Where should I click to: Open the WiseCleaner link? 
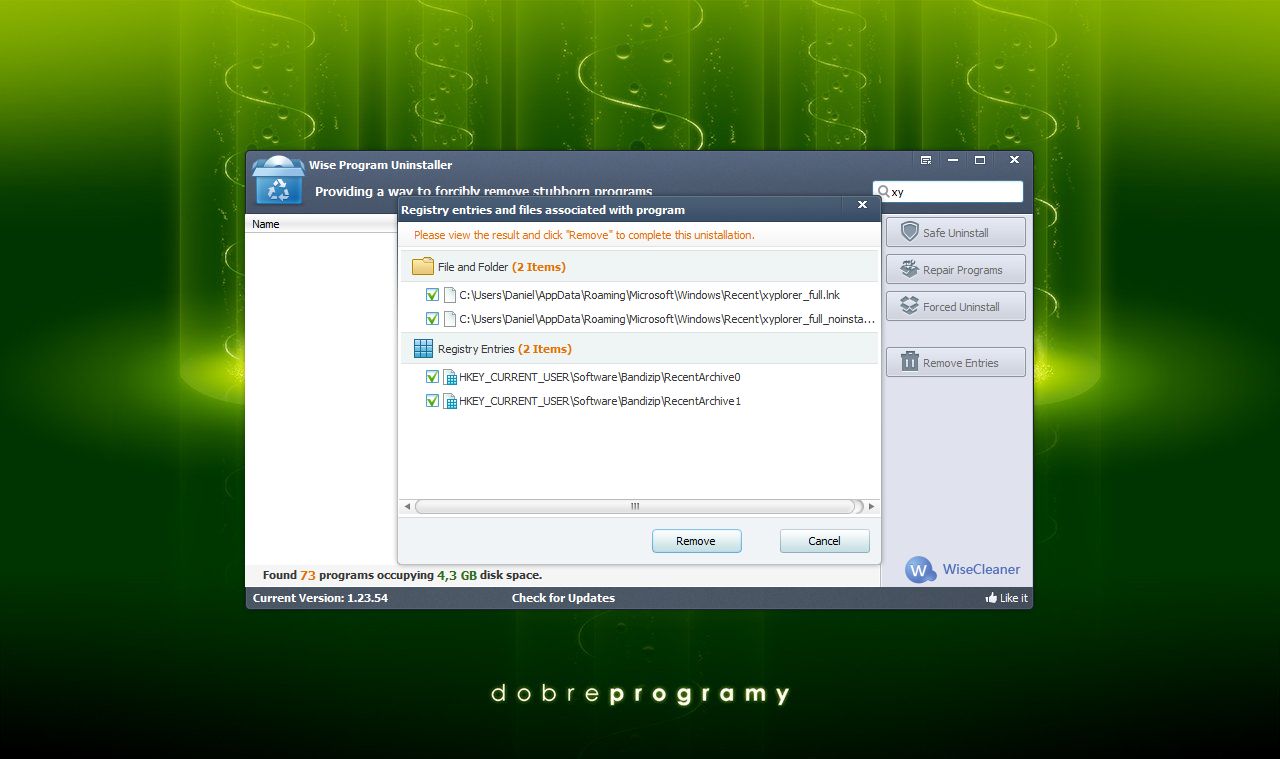[981, 569]
